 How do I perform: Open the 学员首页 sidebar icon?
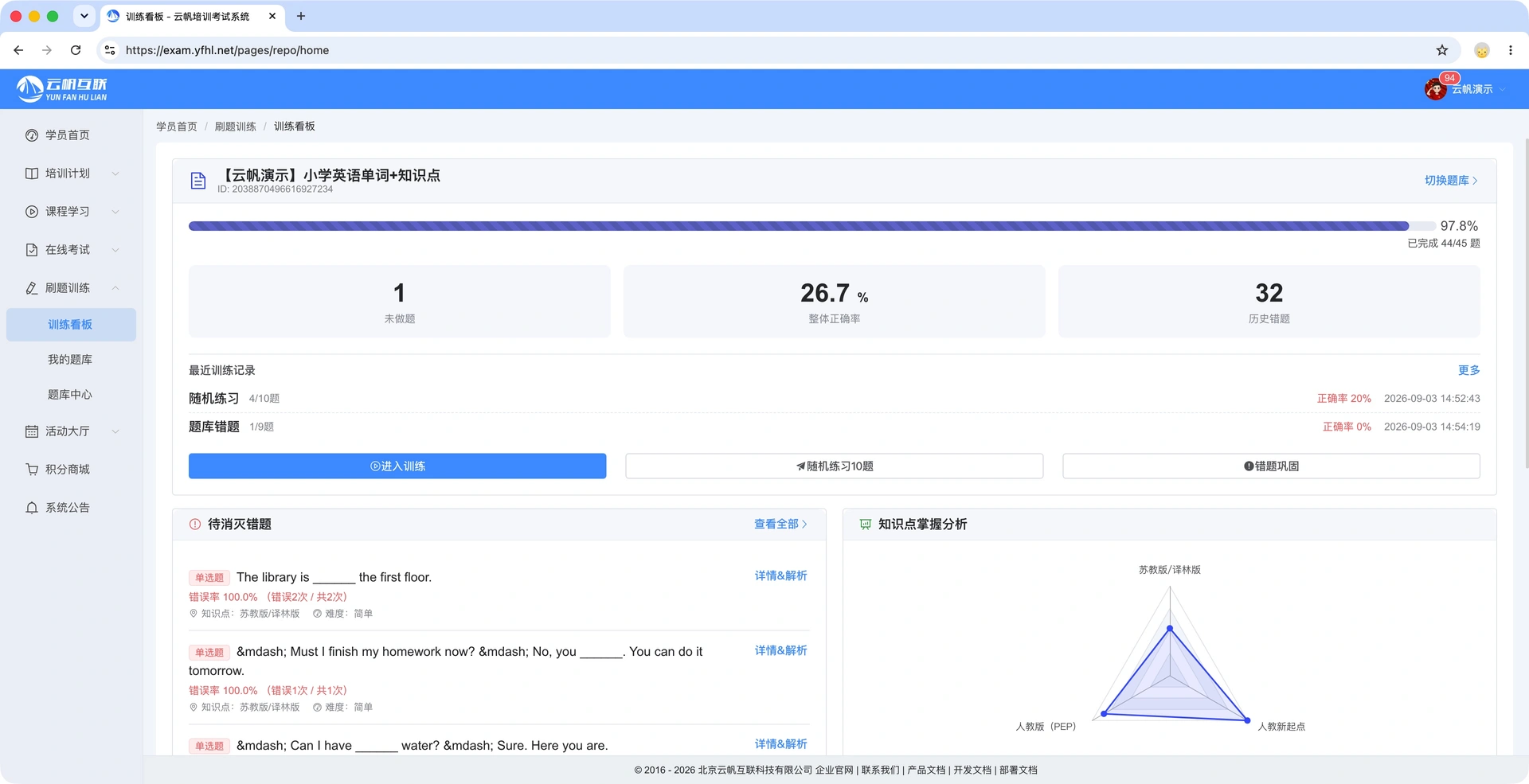pyautogui.click(x=32, y=135)
